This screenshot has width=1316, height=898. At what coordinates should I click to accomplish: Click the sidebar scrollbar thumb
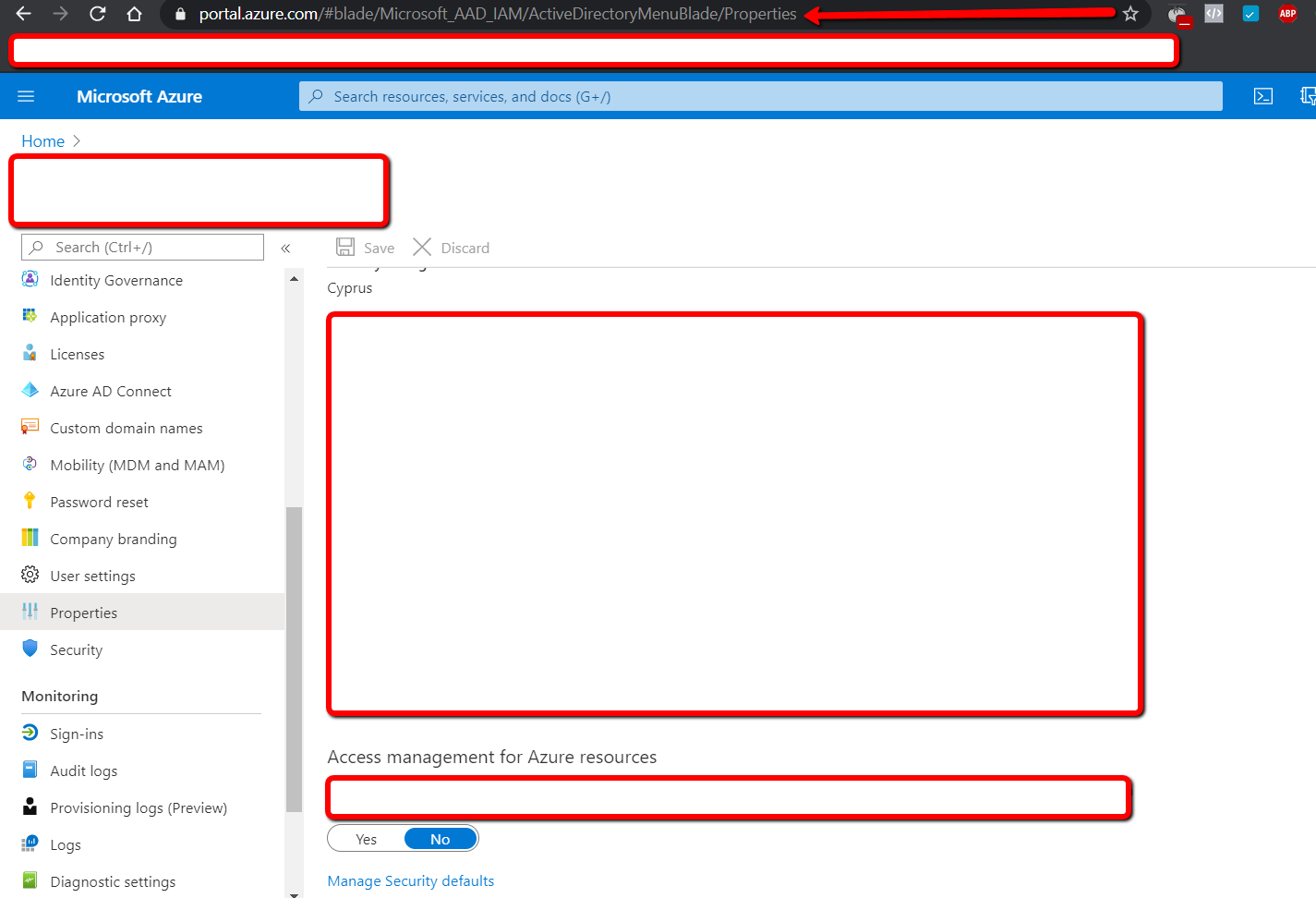(294, 659)
